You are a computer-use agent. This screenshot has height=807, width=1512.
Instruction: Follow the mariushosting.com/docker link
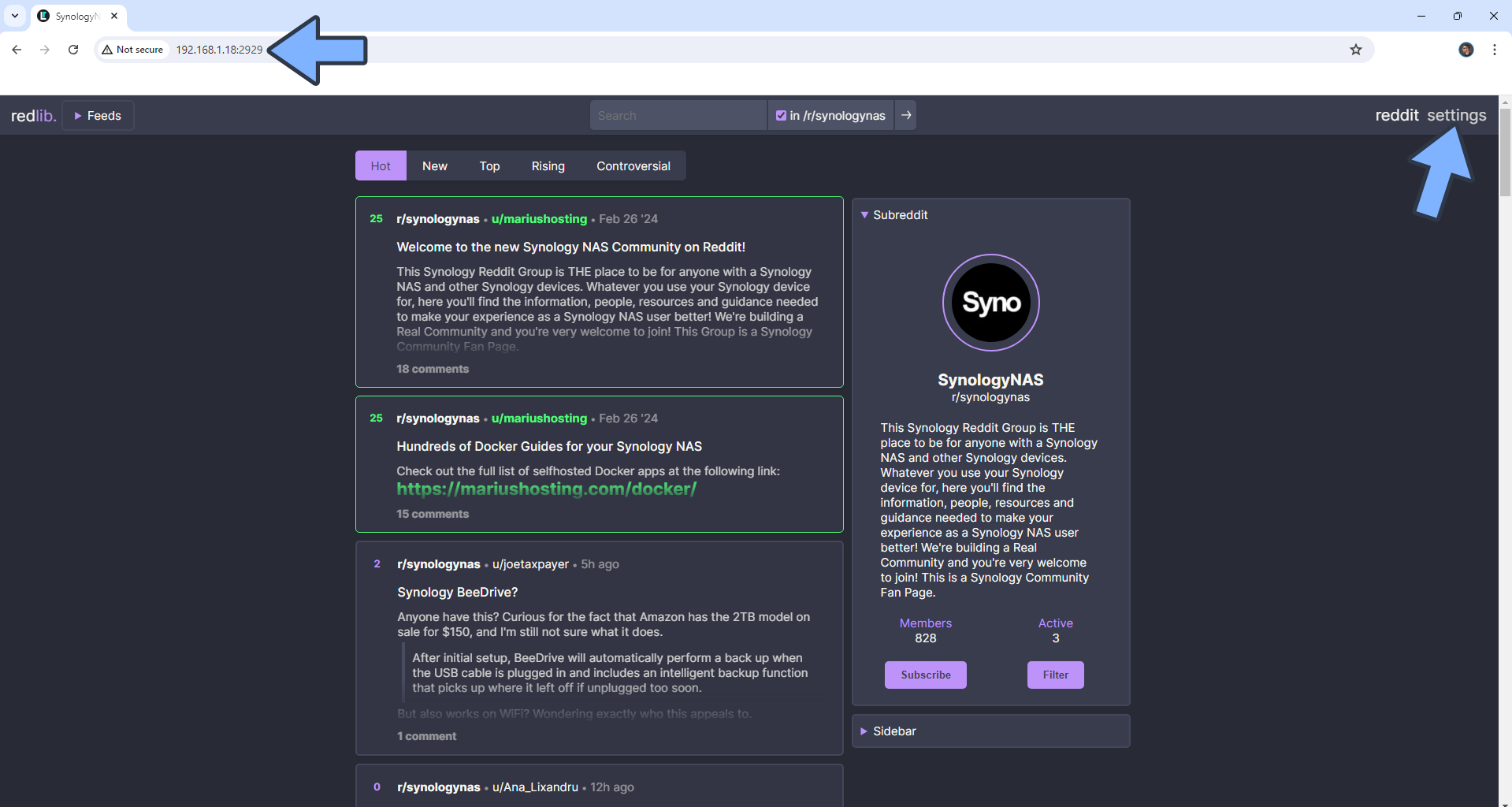click(x=546, y=489)
